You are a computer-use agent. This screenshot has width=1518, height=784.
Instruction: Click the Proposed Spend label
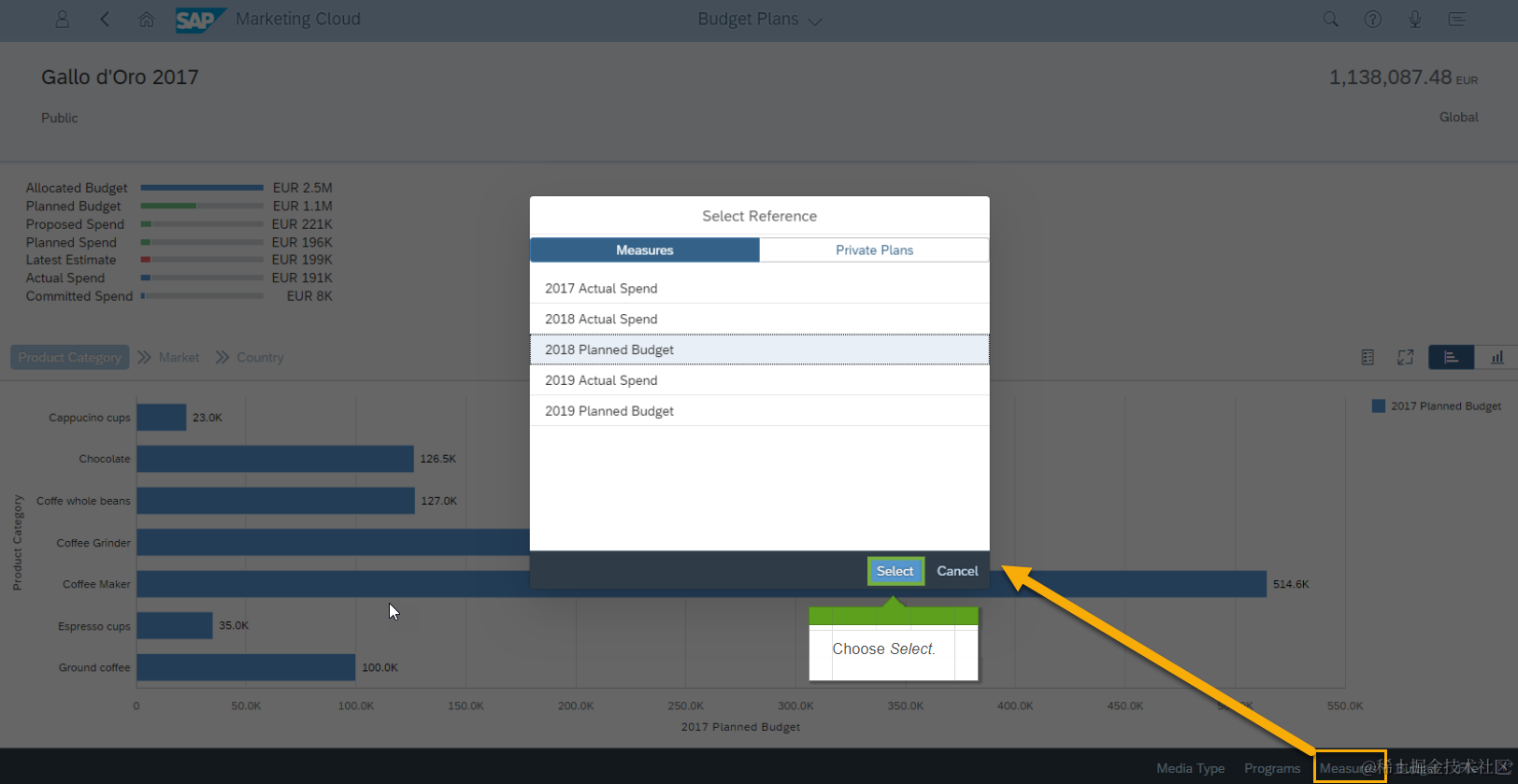point(75,224)
